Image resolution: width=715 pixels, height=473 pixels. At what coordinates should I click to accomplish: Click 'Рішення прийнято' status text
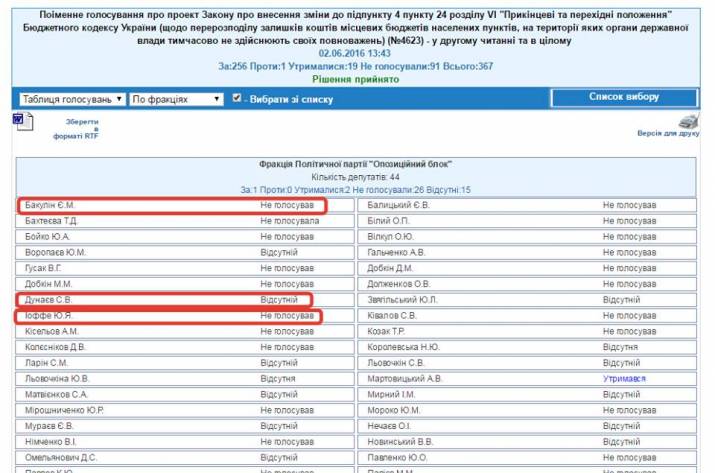click(356, 78)
